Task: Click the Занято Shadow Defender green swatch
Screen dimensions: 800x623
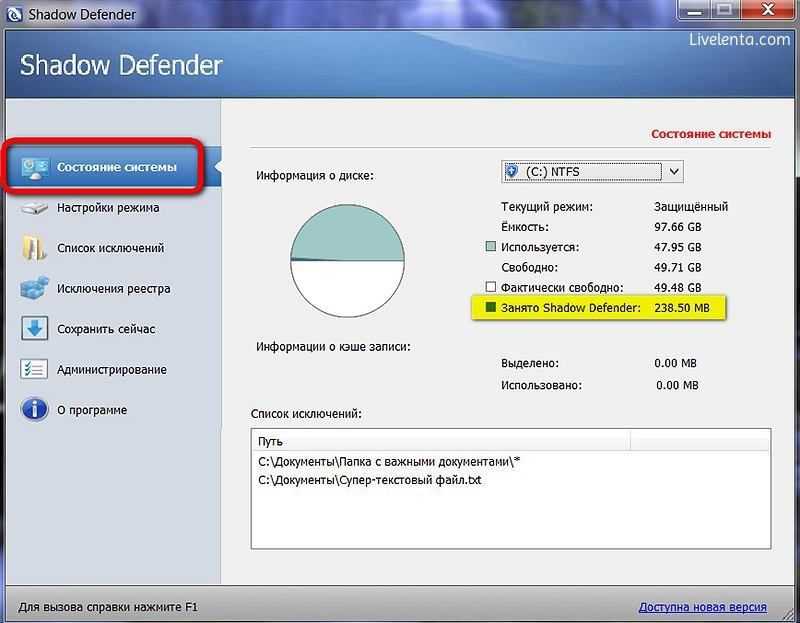Action: [490, 307]
